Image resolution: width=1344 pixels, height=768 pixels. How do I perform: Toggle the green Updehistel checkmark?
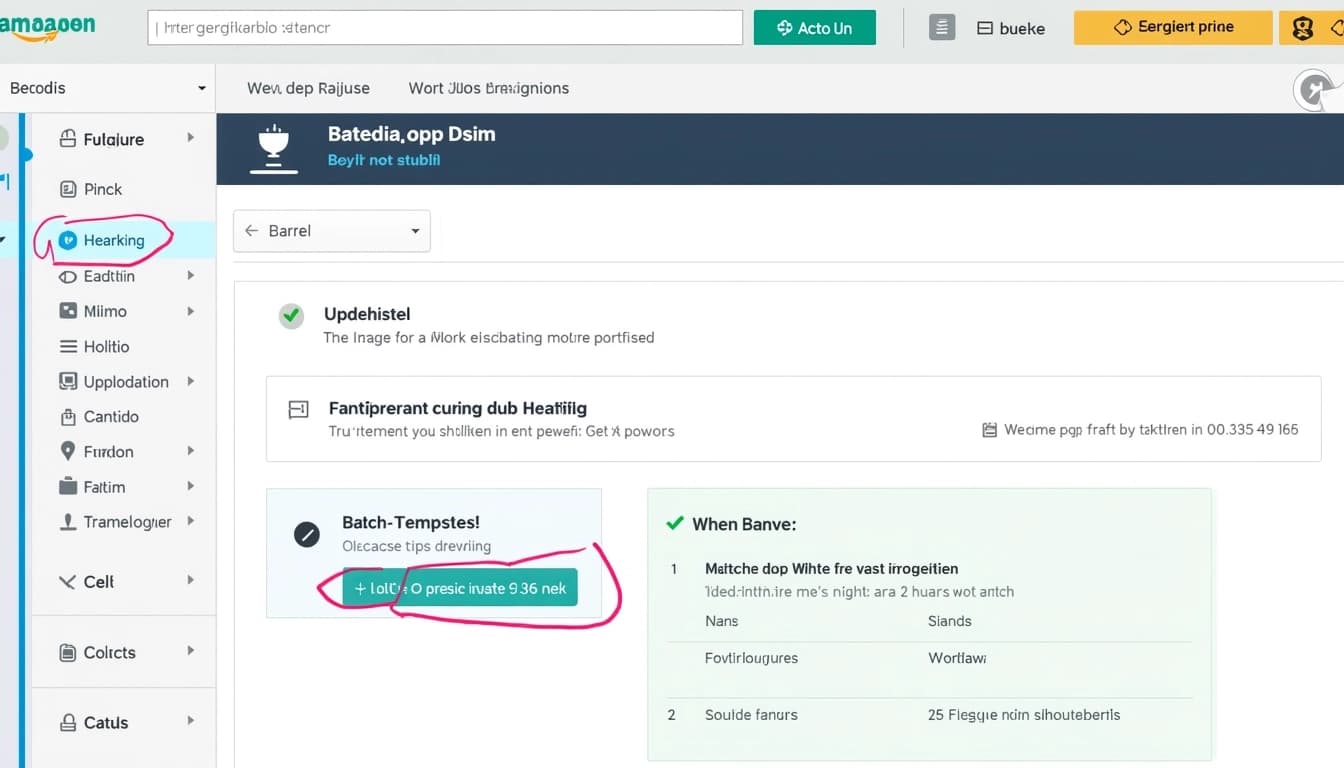point(291,316)
